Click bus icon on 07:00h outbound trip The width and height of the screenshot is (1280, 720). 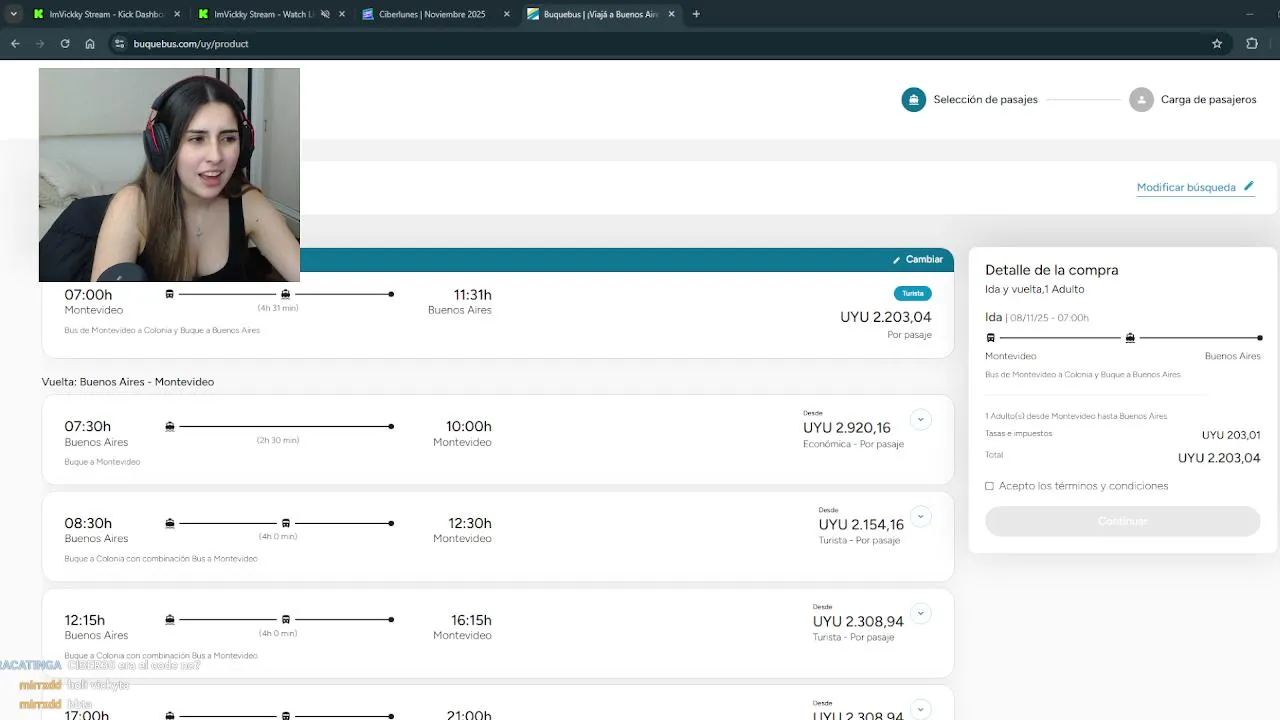170,294
